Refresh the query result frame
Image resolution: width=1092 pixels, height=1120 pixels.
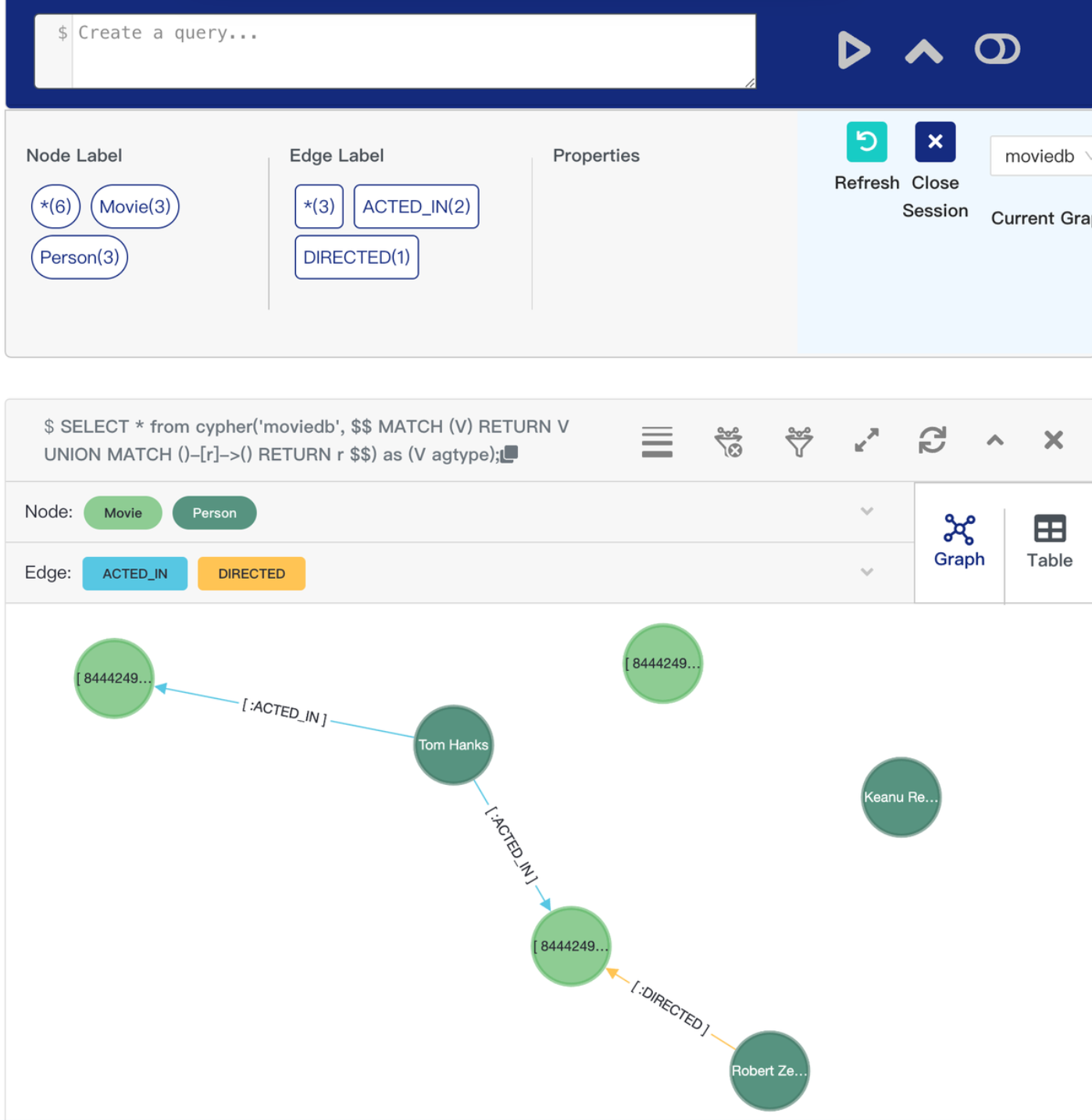click(x=932, y=441)
